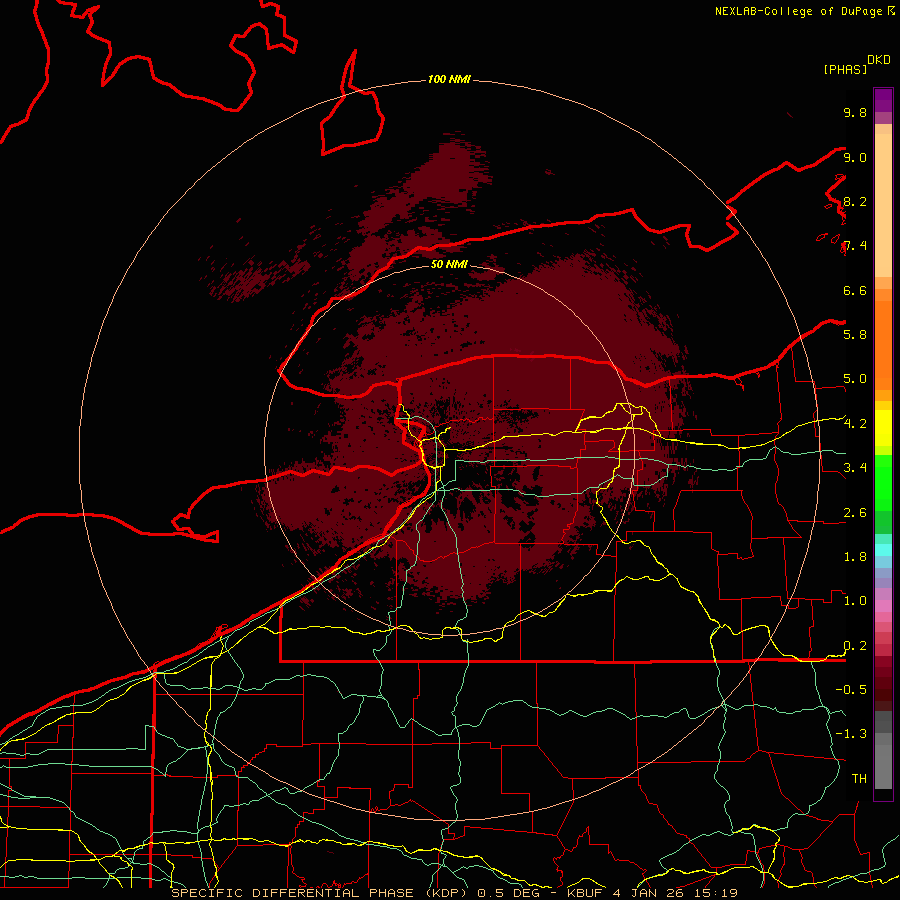This screenshot has width=900, height=900.
Task: Click the KBUF 4 JAN 26 15:19 timestamp
Action: (652, 893)
